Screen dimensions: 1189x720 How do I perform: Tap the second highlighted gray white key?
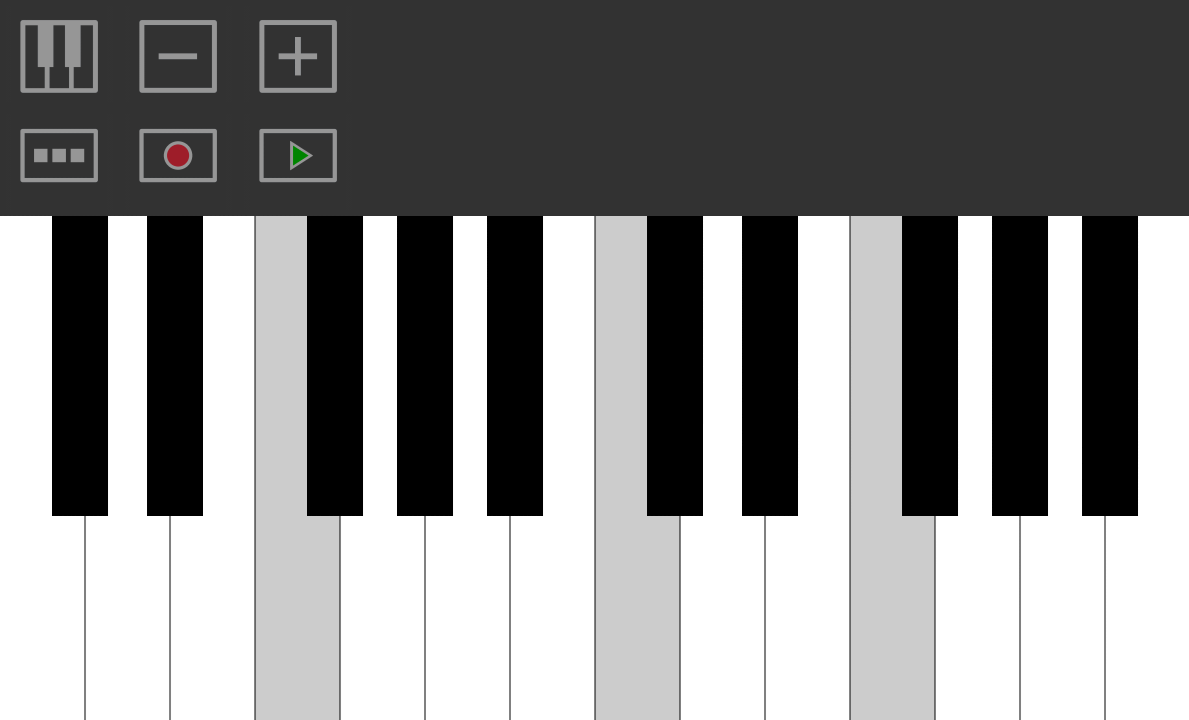637,618
